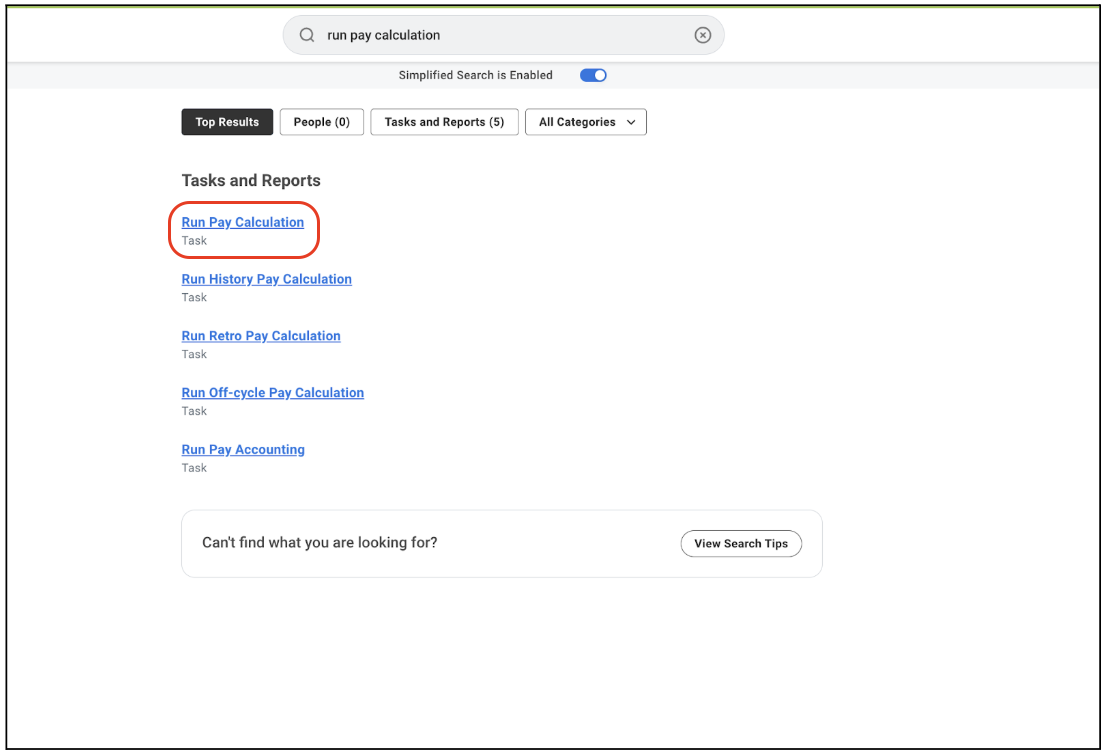
Task: Disable the Simplified Search toggle
Action: click(593, 75)
